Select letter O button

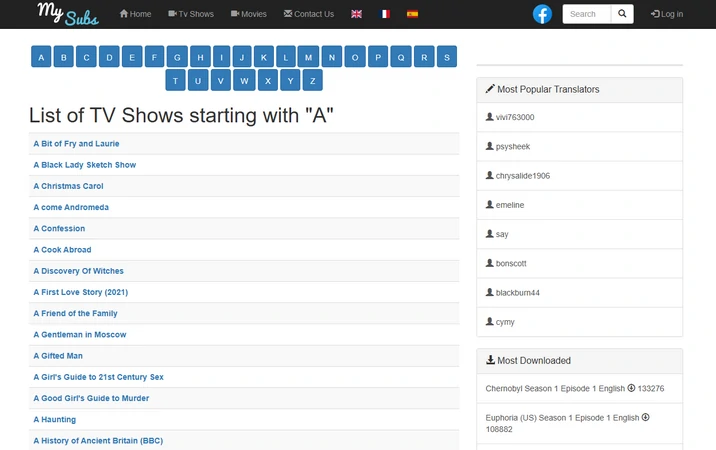pos(355,57)
